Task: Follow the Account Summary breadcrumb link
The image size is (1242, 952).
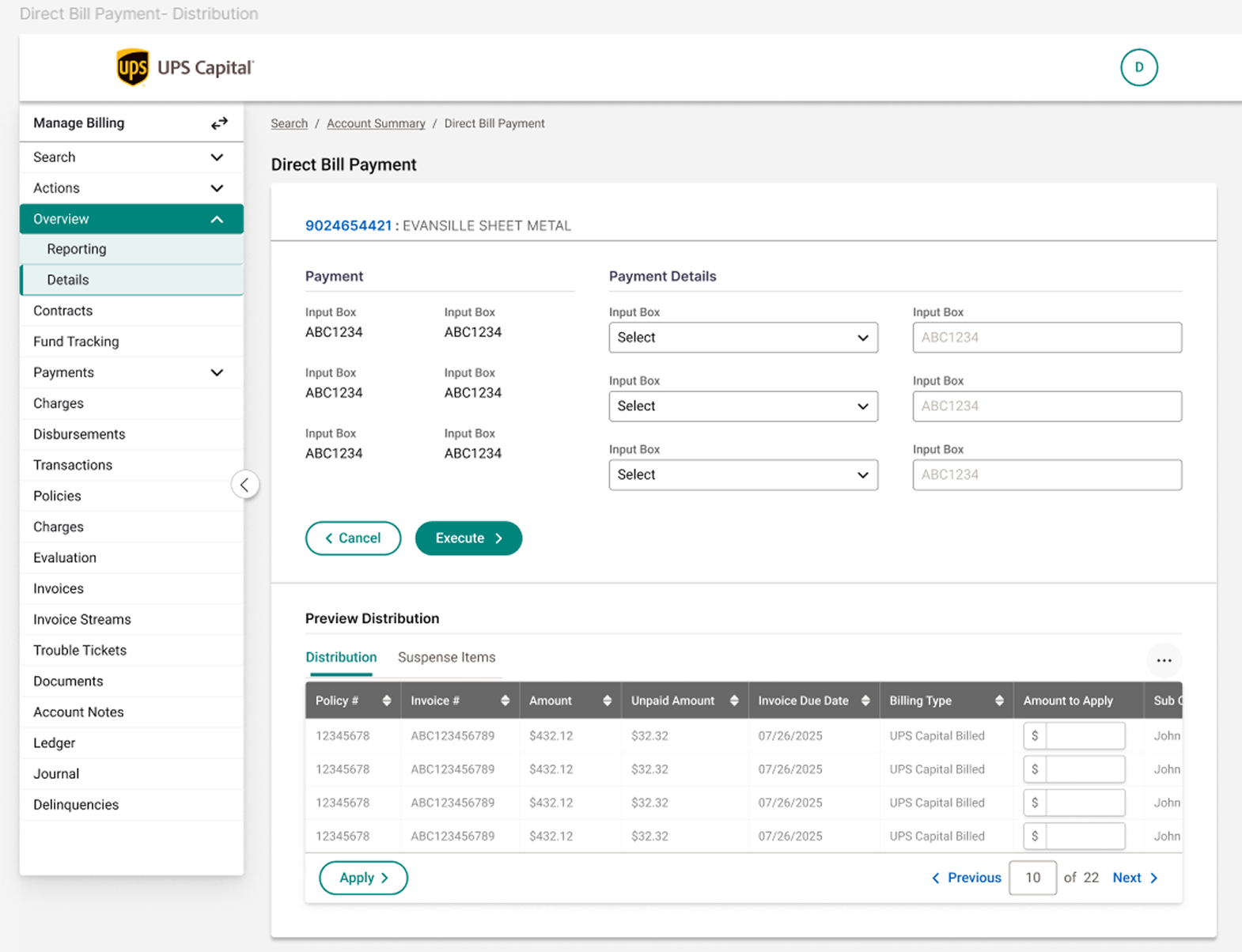Action: [x=376, y=123]
